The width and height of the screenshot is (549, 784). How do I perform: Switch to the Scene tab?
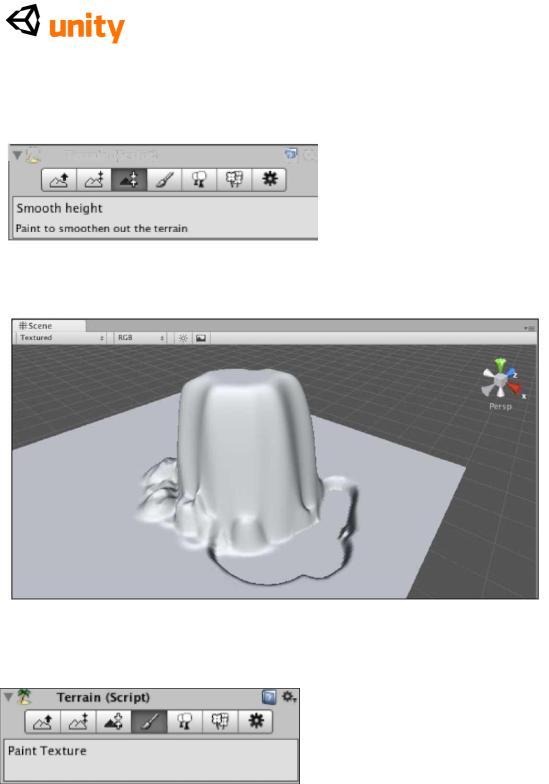pos(49,326)
